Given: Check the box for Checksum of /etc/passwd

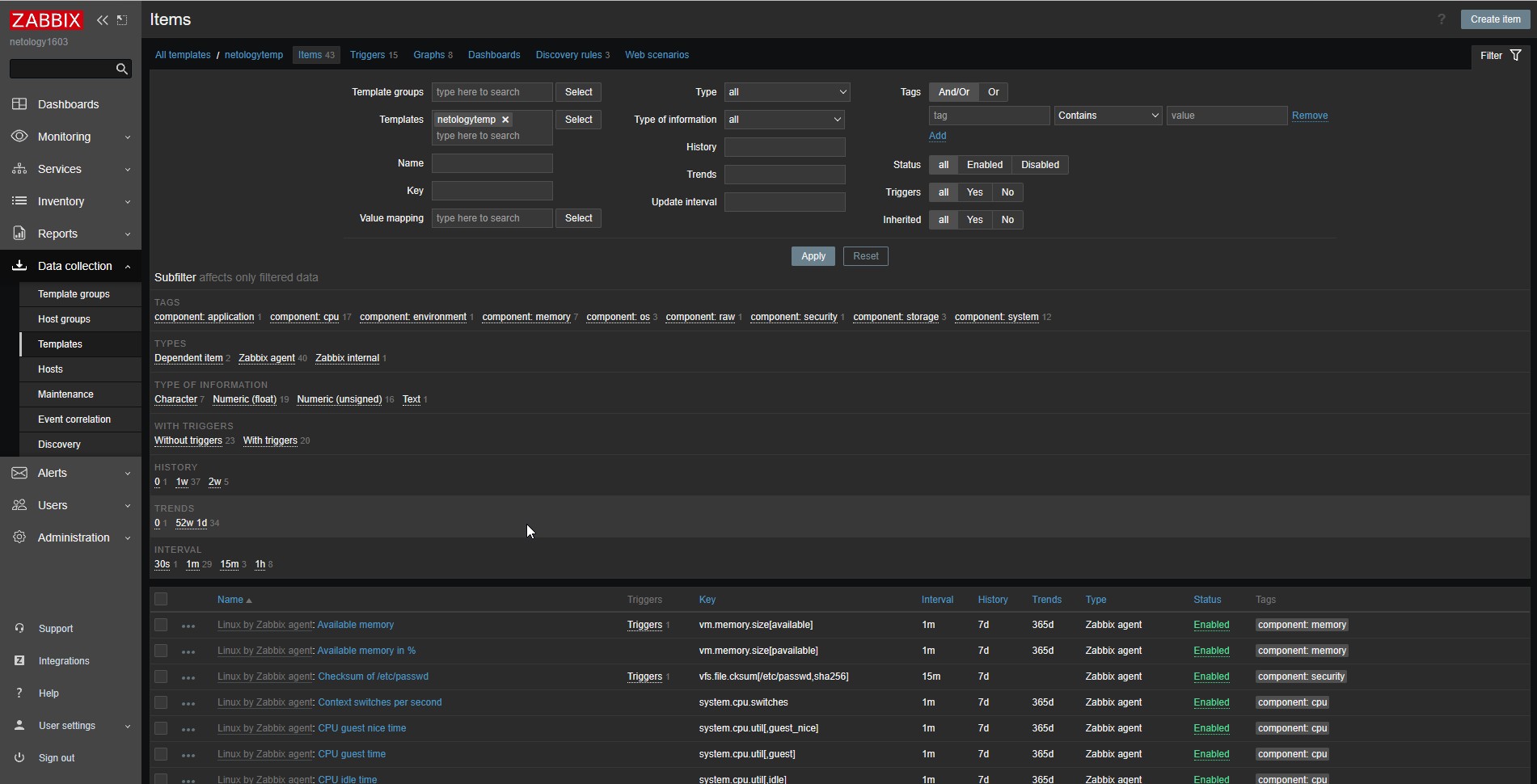Looking at the screenshot, I should pos(161,677).
